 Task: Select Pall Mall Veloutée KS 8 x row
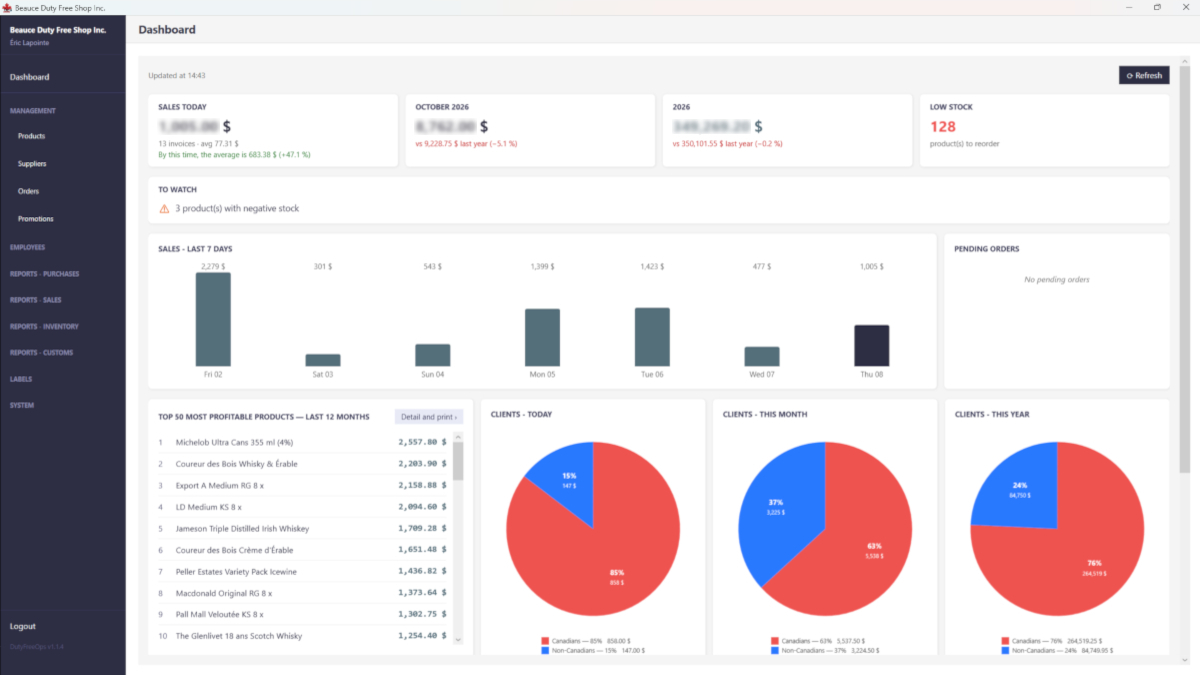[x=301, y=614]
